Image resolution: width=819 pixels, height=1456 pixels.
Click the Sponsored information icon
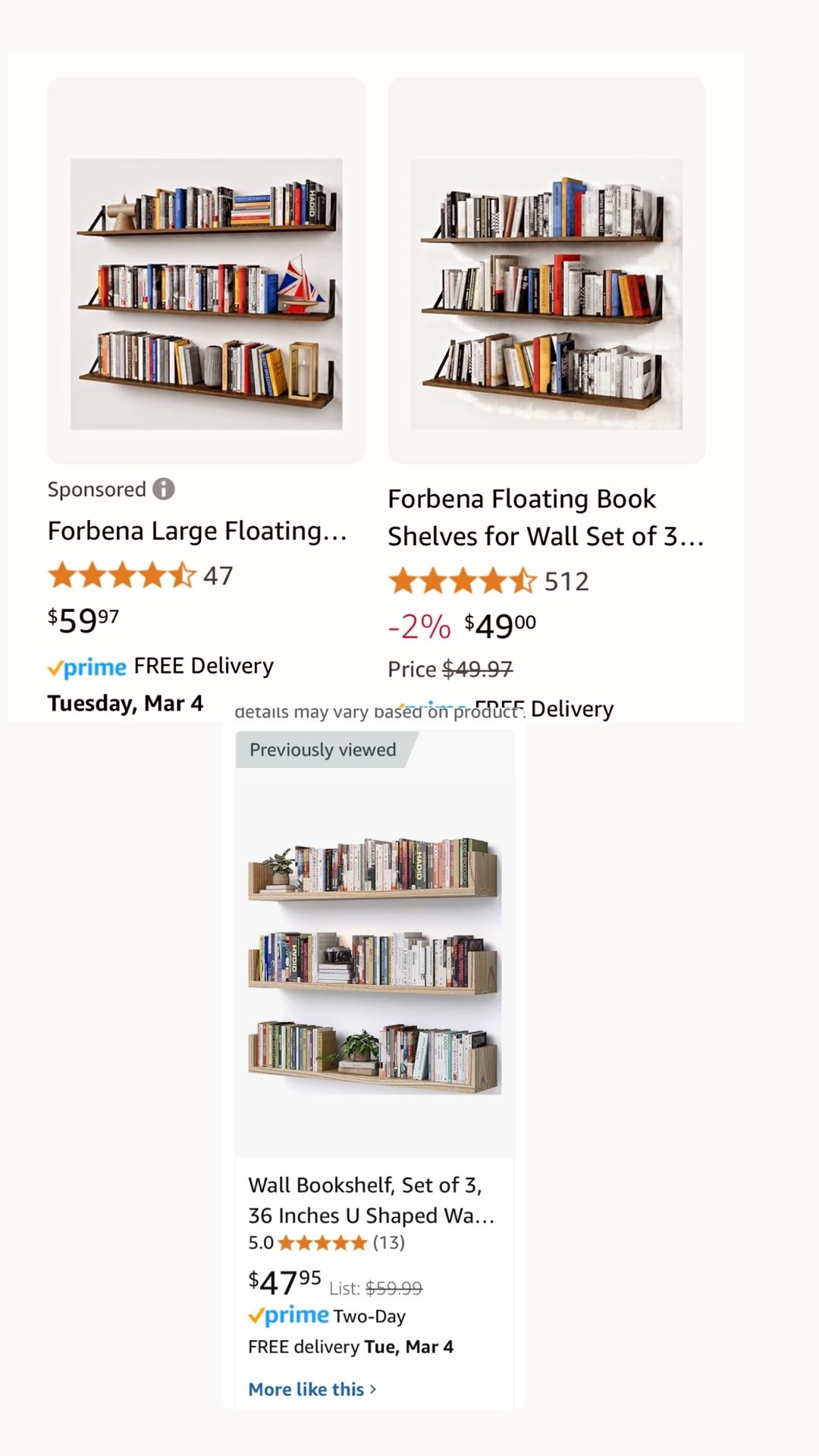pyautogui.click(x=164, y=489)
